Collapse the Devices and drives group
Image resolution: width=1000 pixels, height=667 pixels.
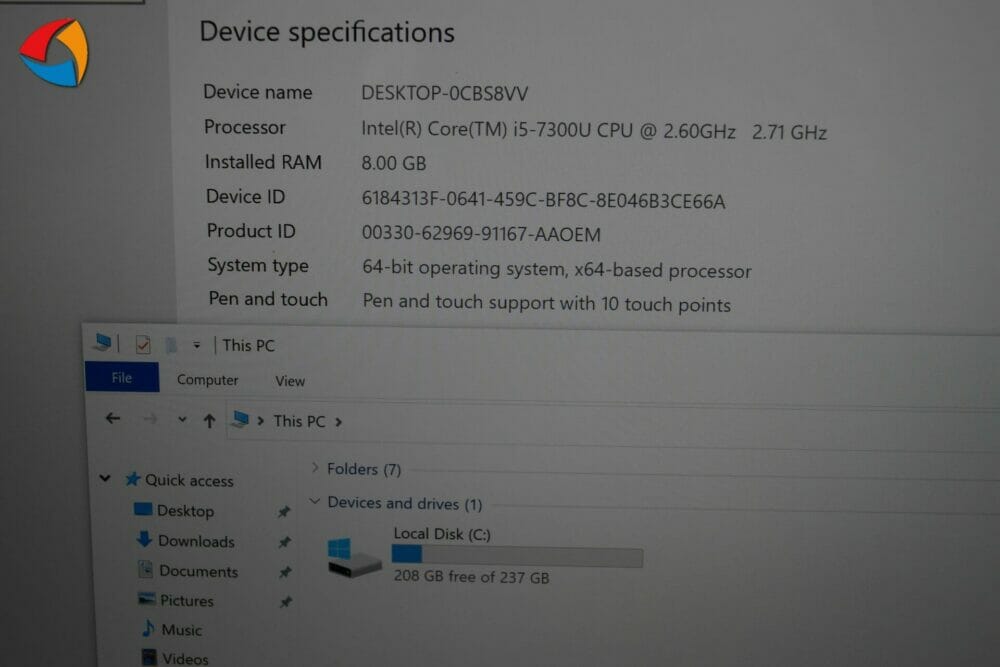coord(315,501)
